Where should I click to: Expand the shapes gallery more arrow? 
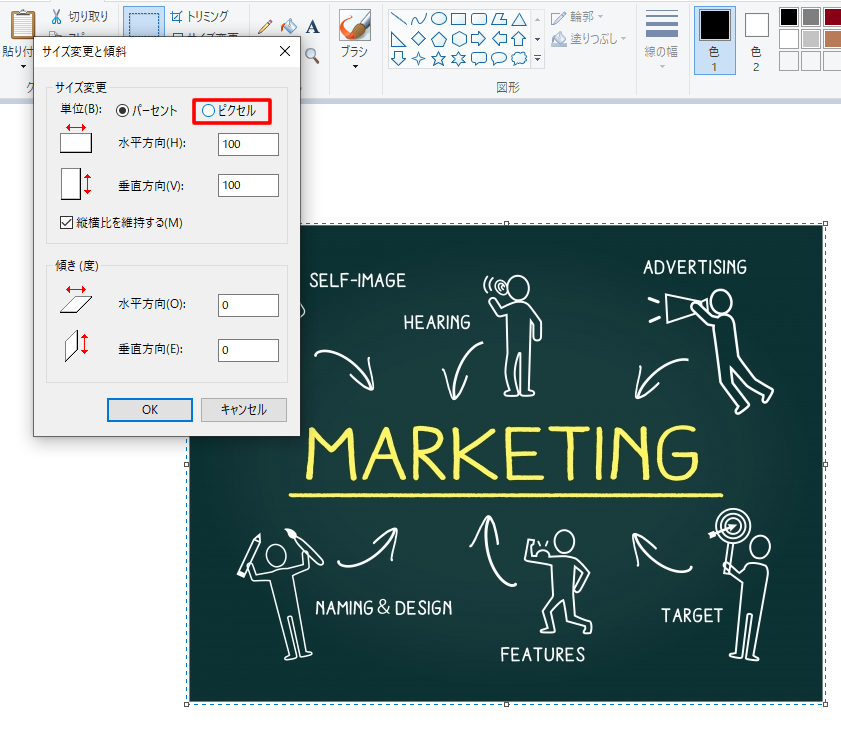[538, 59]
